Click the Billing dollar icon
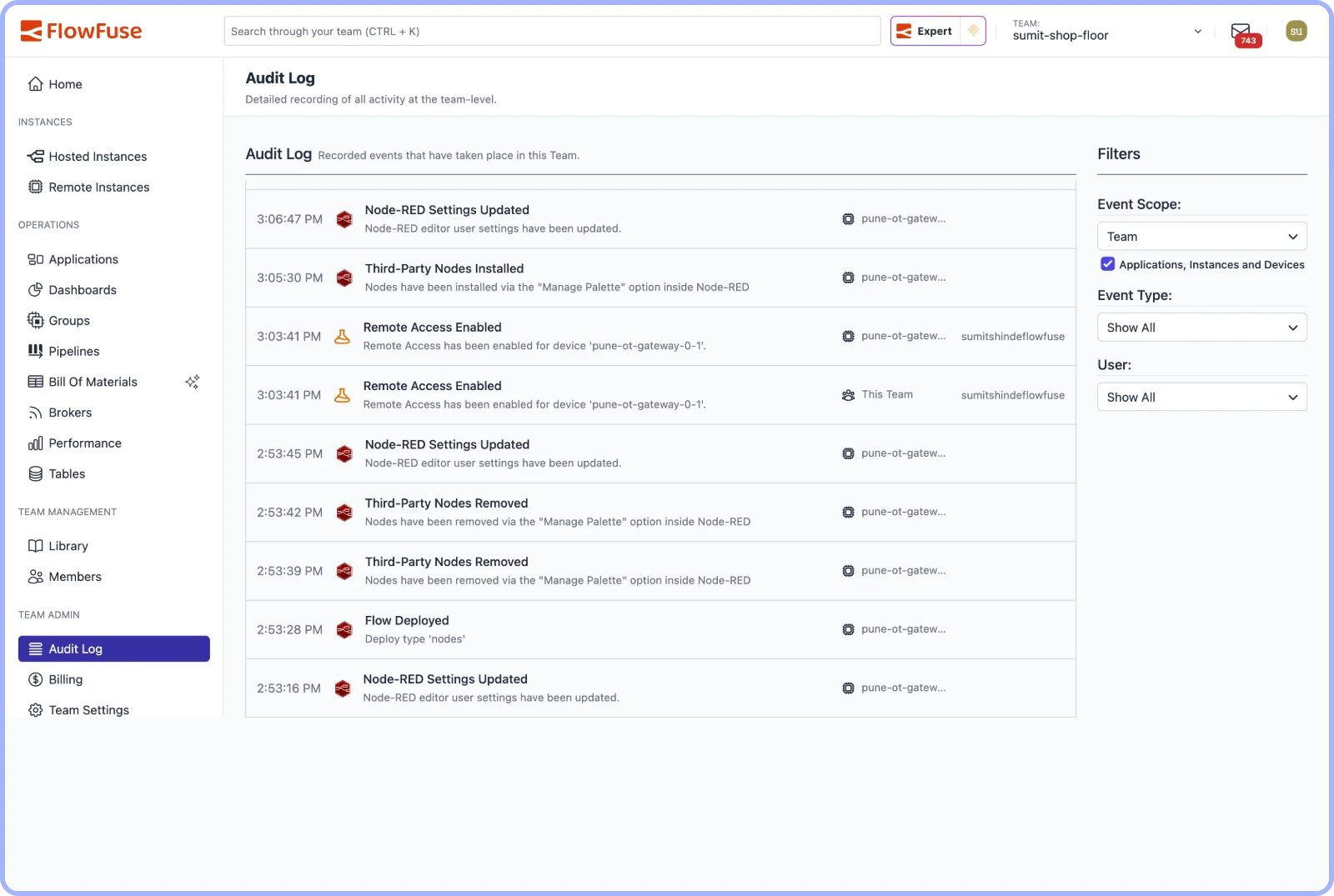Image resolution: width=1334 pixels, height=896 pixels. (x=35, y=679)
